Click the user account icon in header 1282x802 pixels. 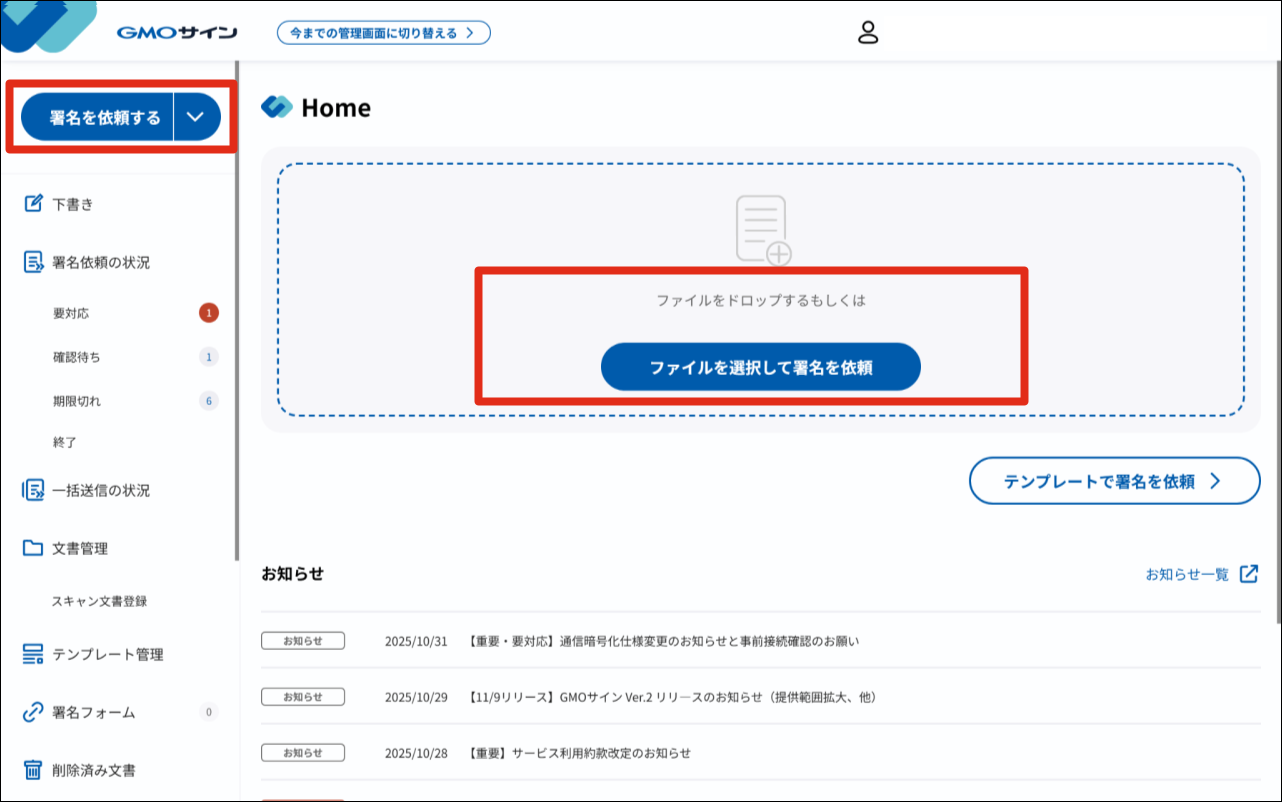[x=868, y=32]
